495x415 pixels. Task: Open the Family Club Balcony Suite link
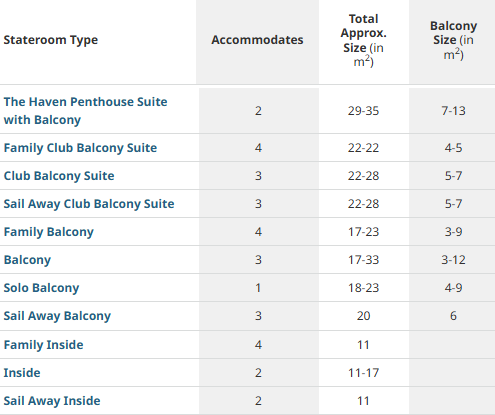pos(80,148)
